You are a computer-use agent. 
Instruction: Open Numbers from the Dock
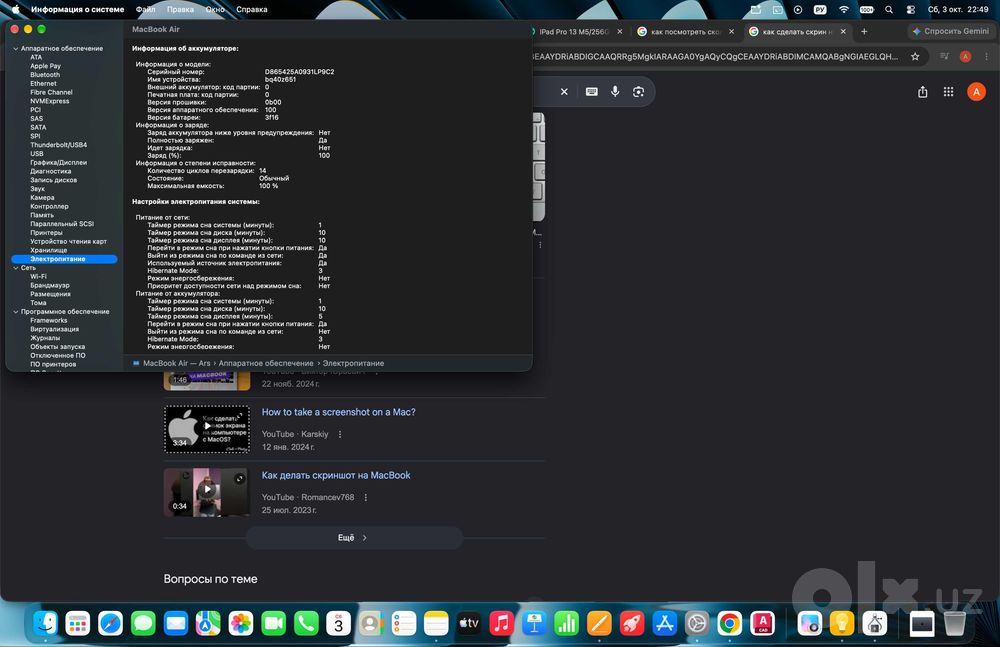pos(566,623)
